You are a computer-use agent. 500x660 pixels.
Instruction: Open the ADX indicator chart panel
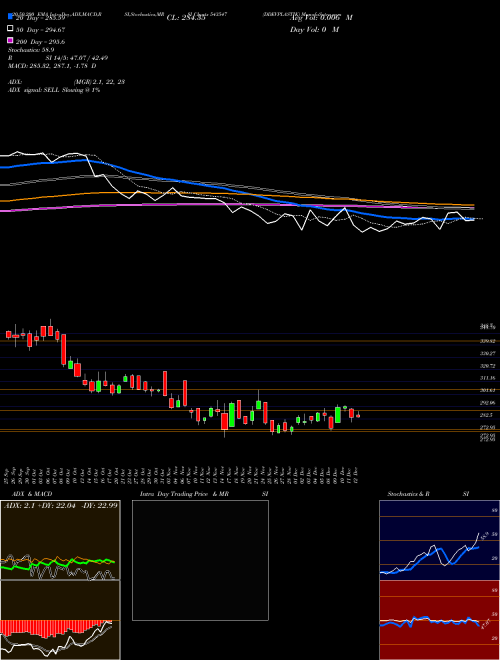coord(60,540)
